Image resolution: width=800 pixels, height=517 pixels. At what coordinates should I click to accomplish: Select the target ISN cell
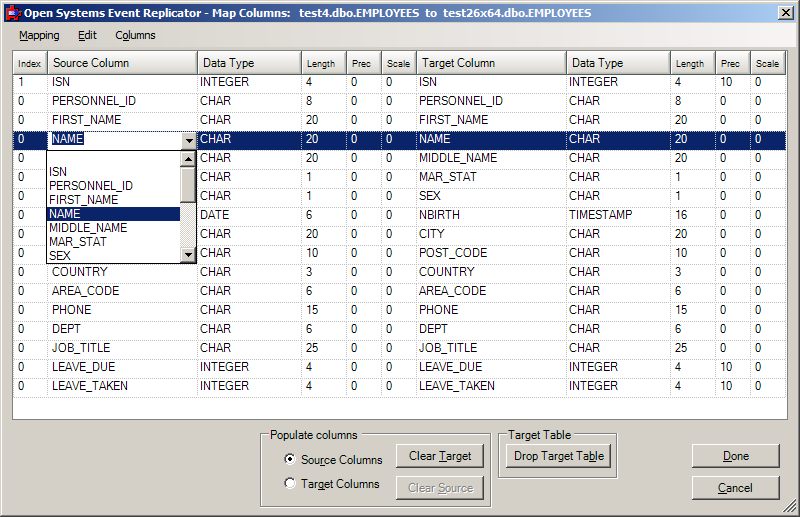(x=491, y=82)
